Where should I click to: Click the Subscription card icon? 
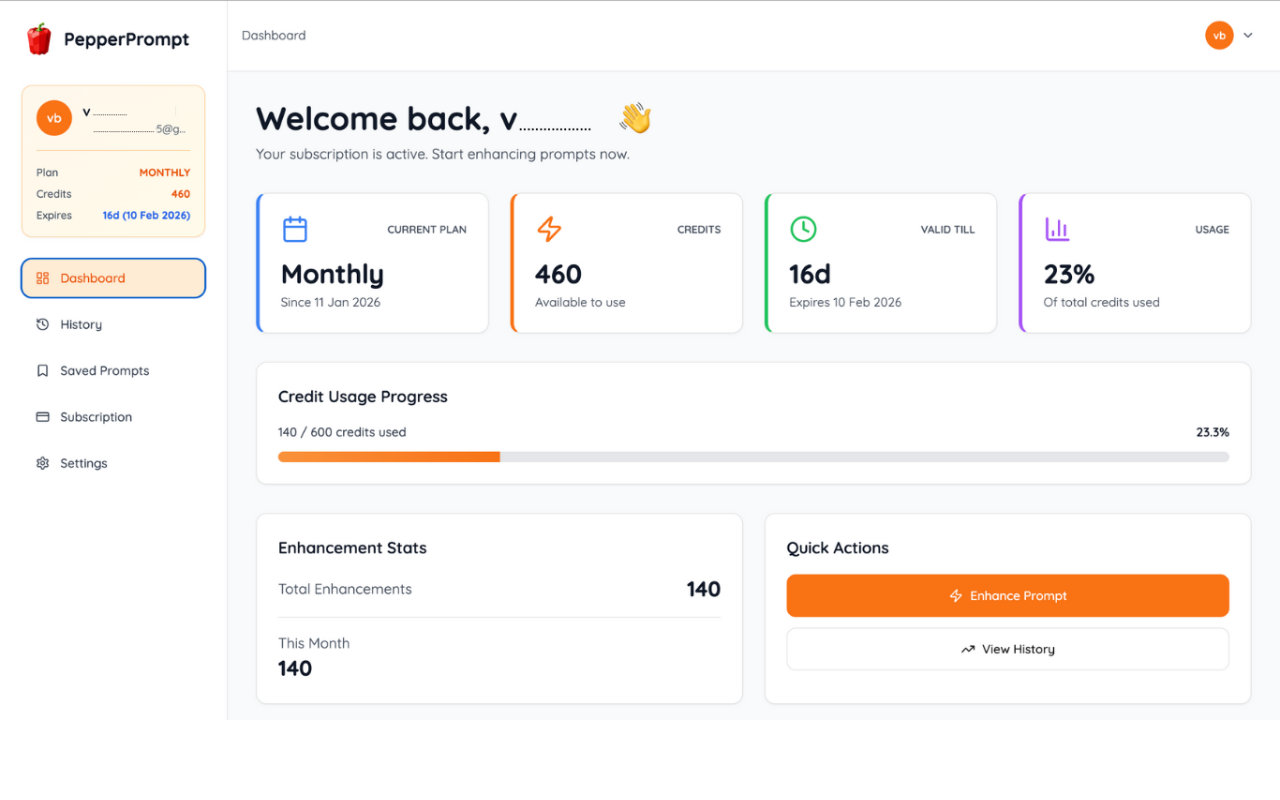coord(42,417)
